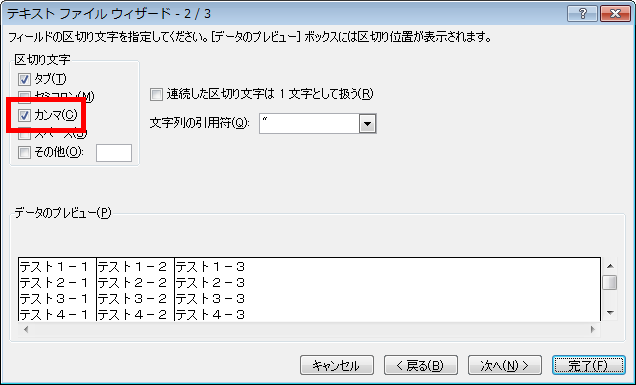
Task: Check the その他(O) delimiter option
Action: coord(24,153)
